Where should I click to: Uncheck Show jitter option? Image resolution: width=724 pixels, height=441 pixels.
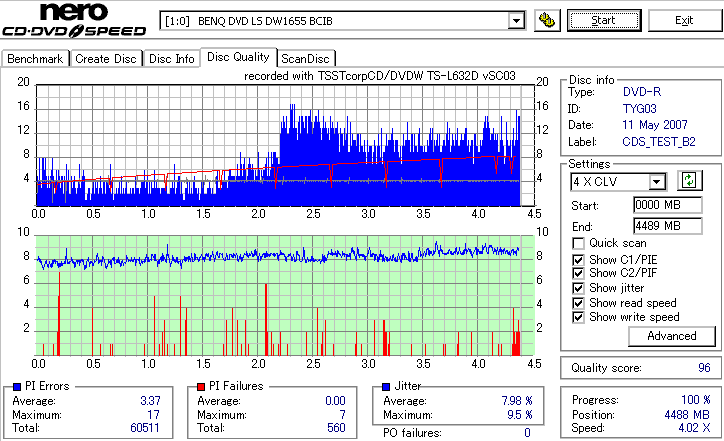578,288
